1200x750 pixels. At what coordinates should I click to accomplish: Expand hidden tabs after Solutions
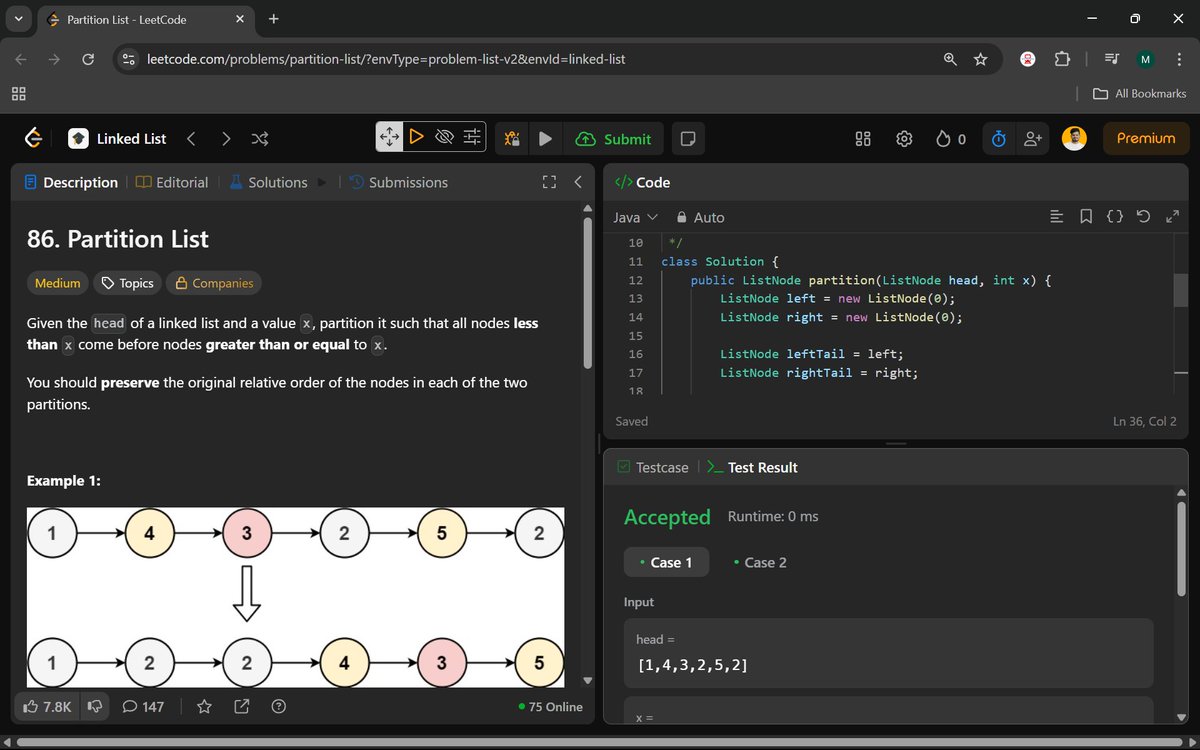[x=322, y=182]
